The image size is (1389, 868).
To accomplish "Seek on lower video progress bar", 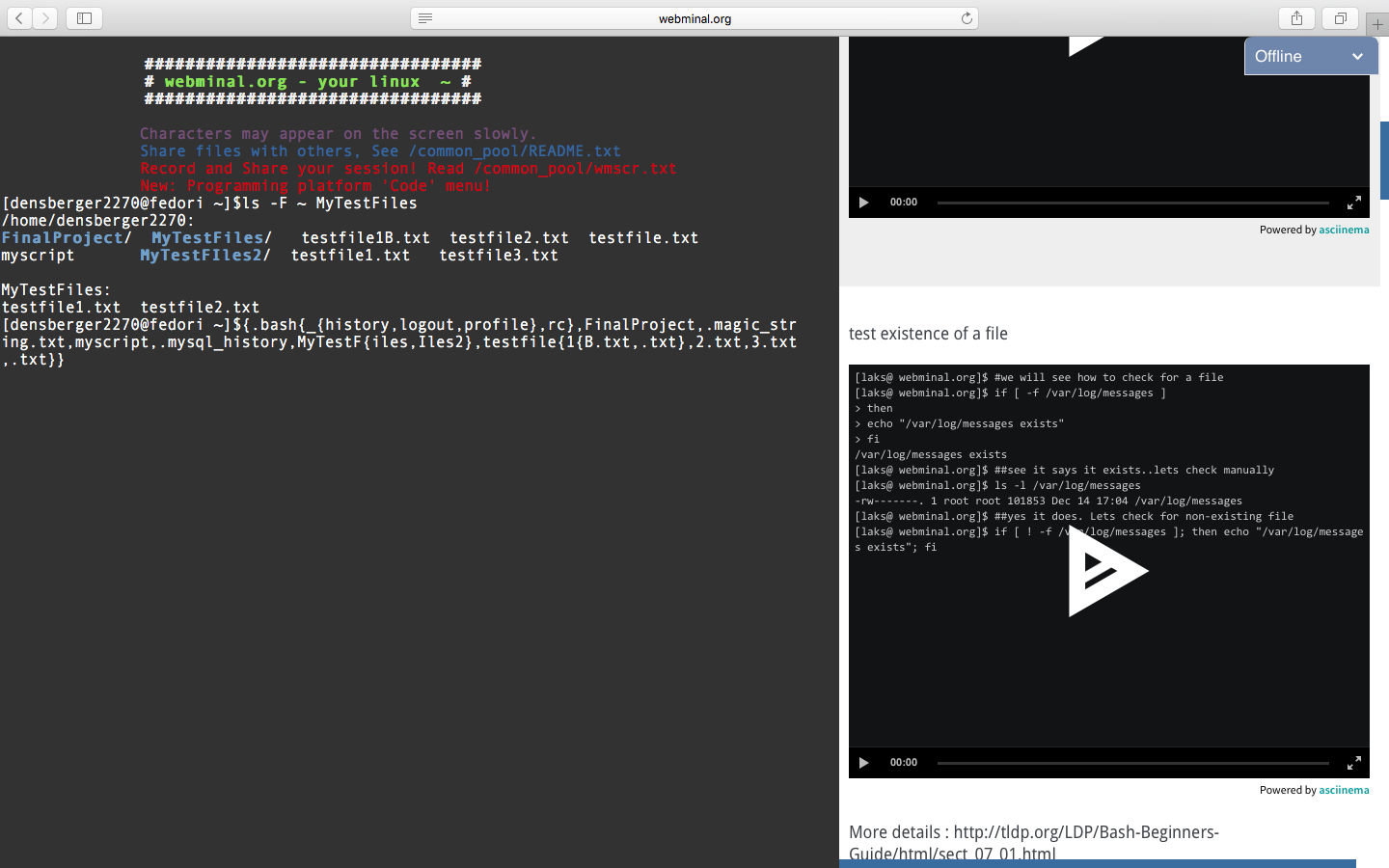I will (1132, 763).
